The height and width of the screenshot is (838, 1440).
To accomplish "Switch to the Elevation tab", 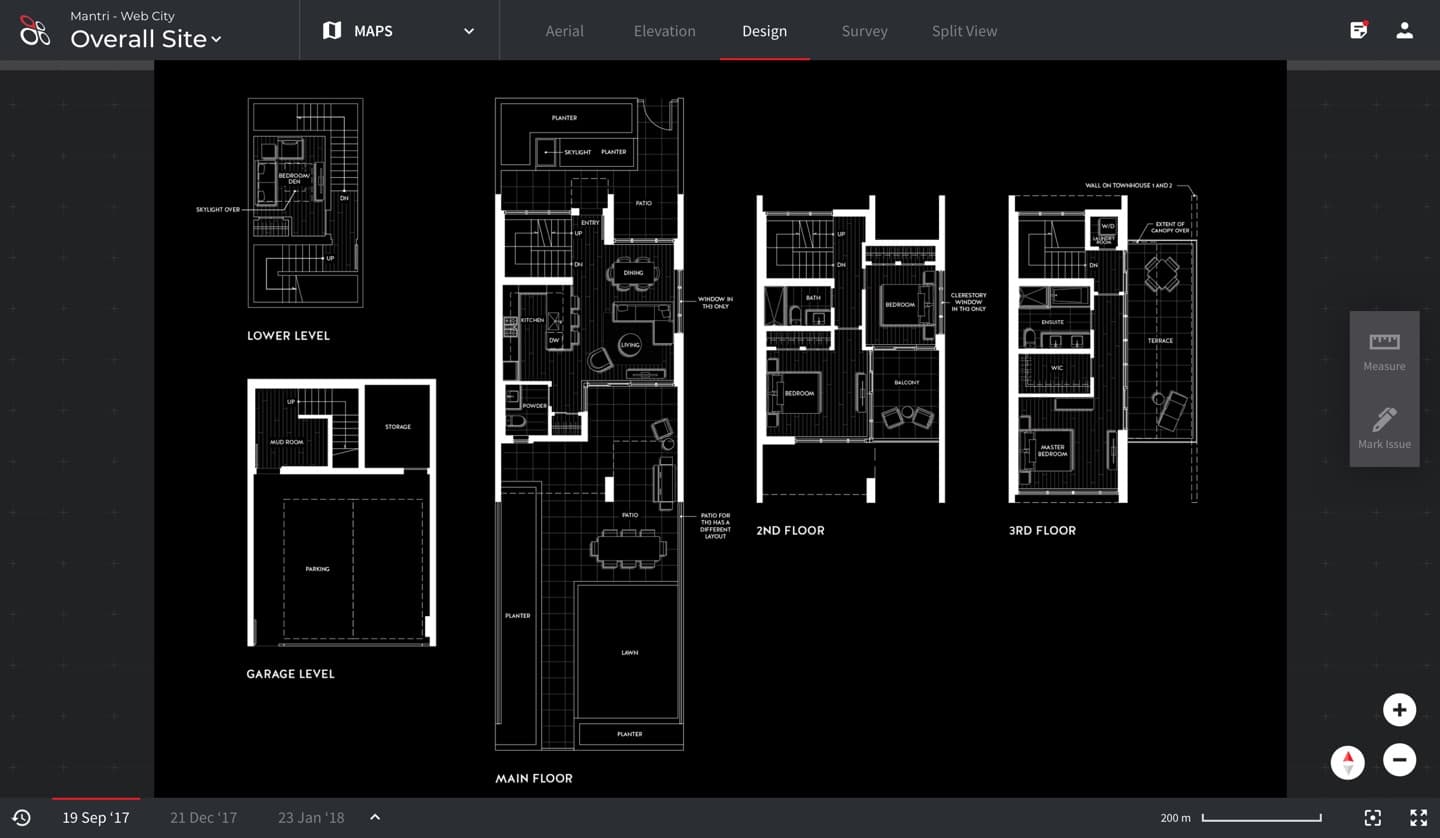I will [x=665, y=31].
